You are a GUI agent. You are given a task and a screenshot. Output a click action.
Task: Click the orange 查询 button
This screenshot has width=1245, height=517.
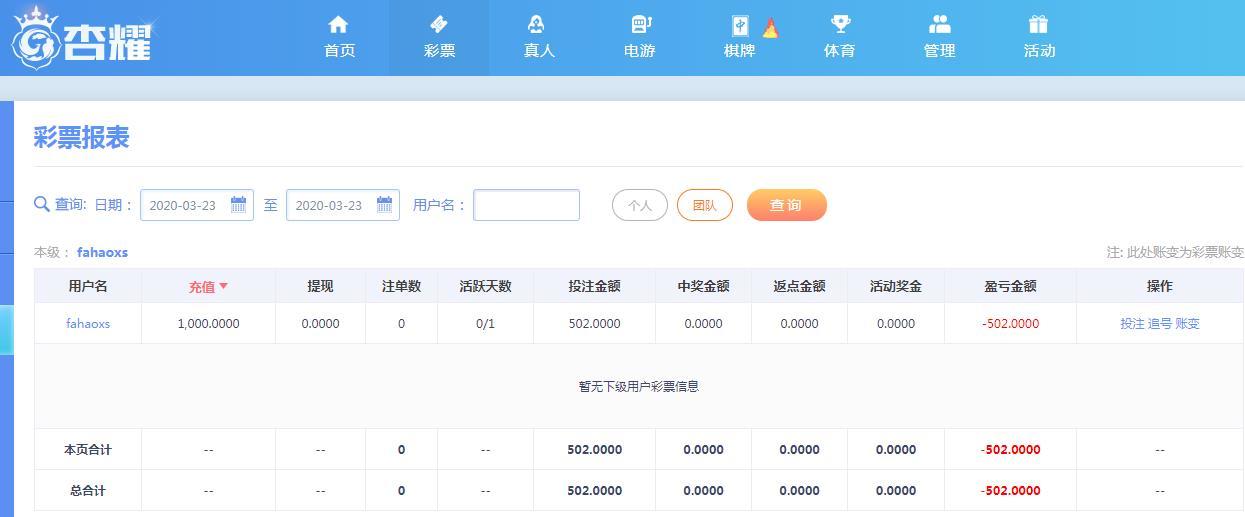(787, 205)
